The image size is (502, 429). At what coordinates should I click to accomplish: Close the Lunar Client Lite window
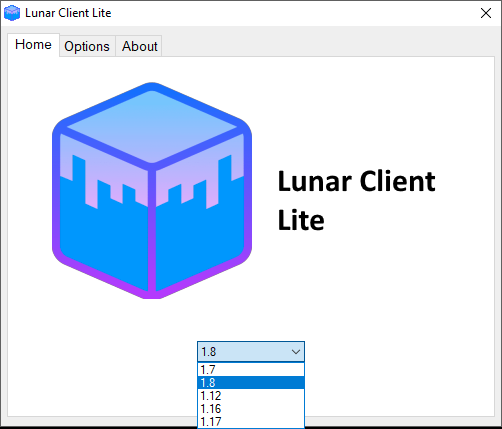tap(486, 13)
